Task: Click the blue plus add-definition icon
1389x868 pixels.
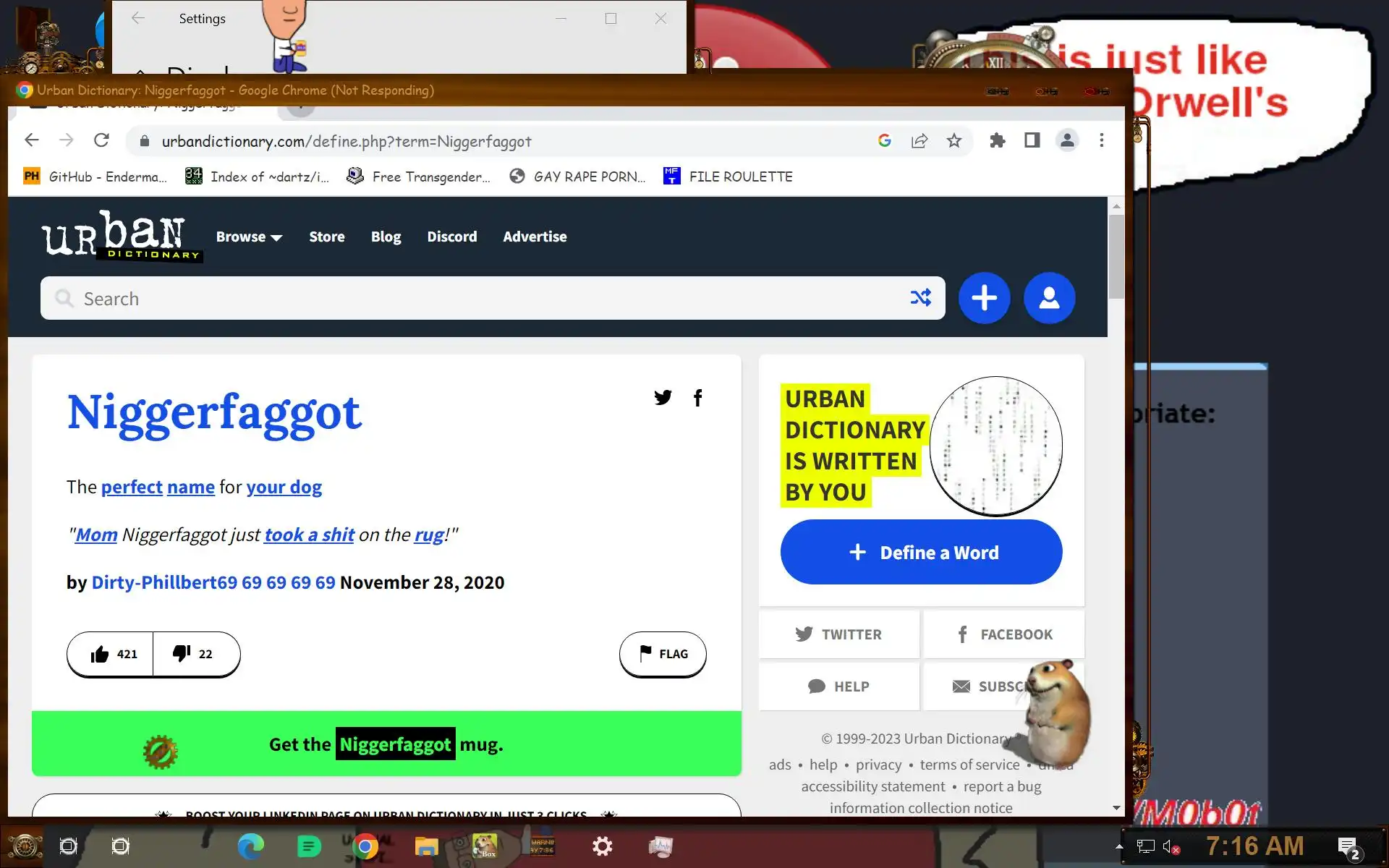Action: click(x=984, y=298)
